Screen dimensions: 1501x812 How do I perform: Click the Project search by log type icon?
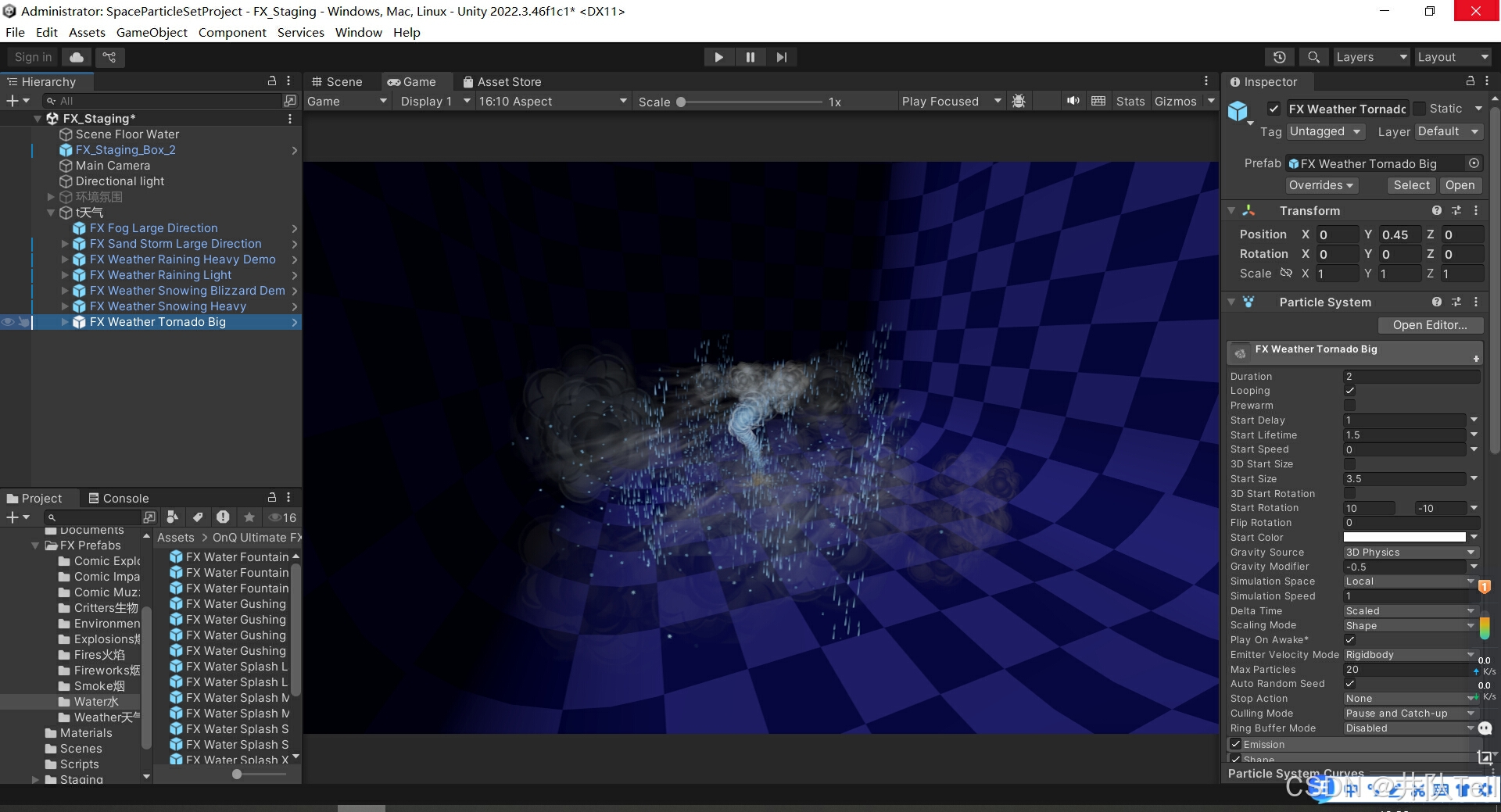pyautogui.click(x=223, y=517)
